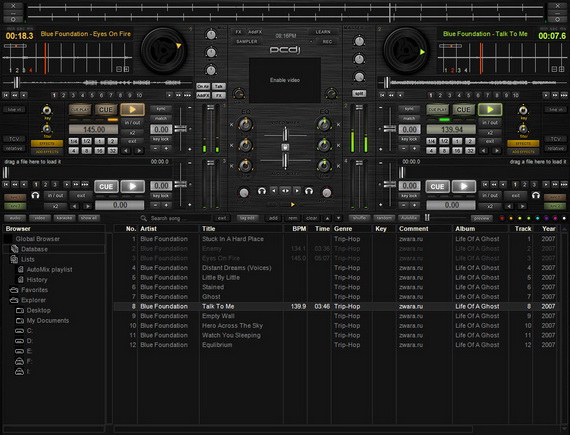Toggle the mic Talk button
The image size is (570, 435).
(x=219, y=86)
